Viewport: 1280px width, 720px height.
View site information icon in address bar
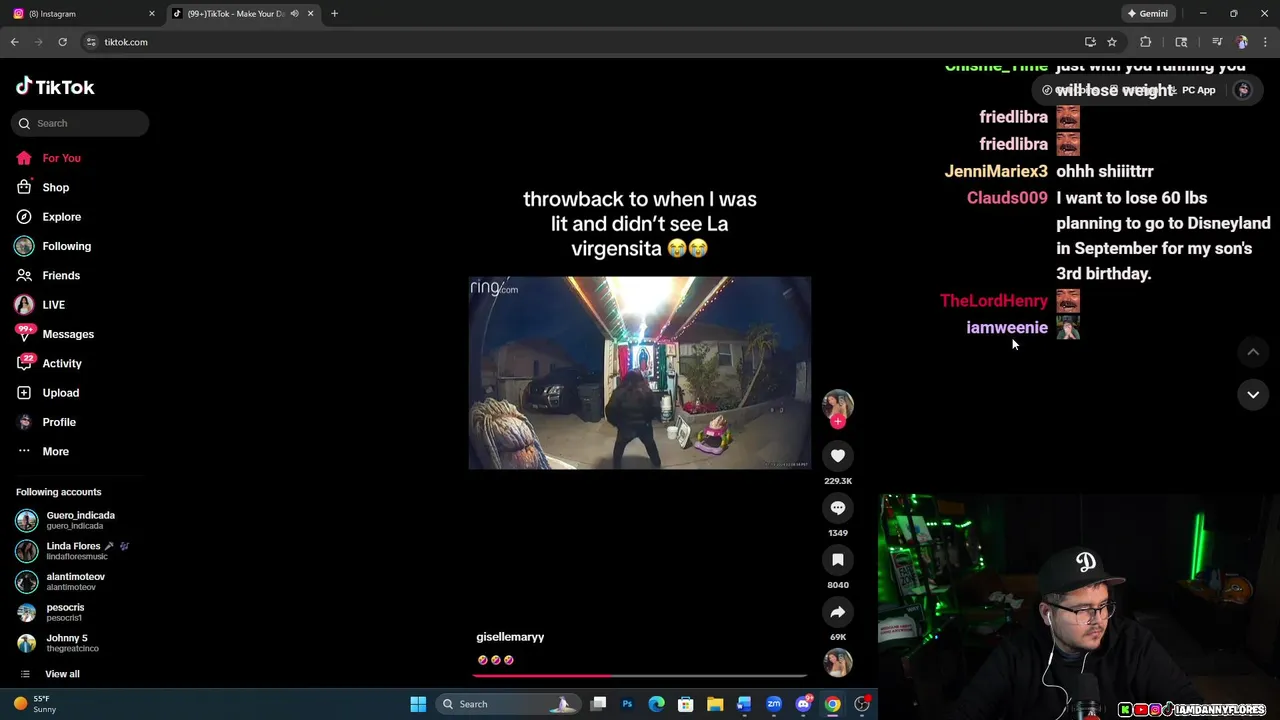click(x=91, y=42)
